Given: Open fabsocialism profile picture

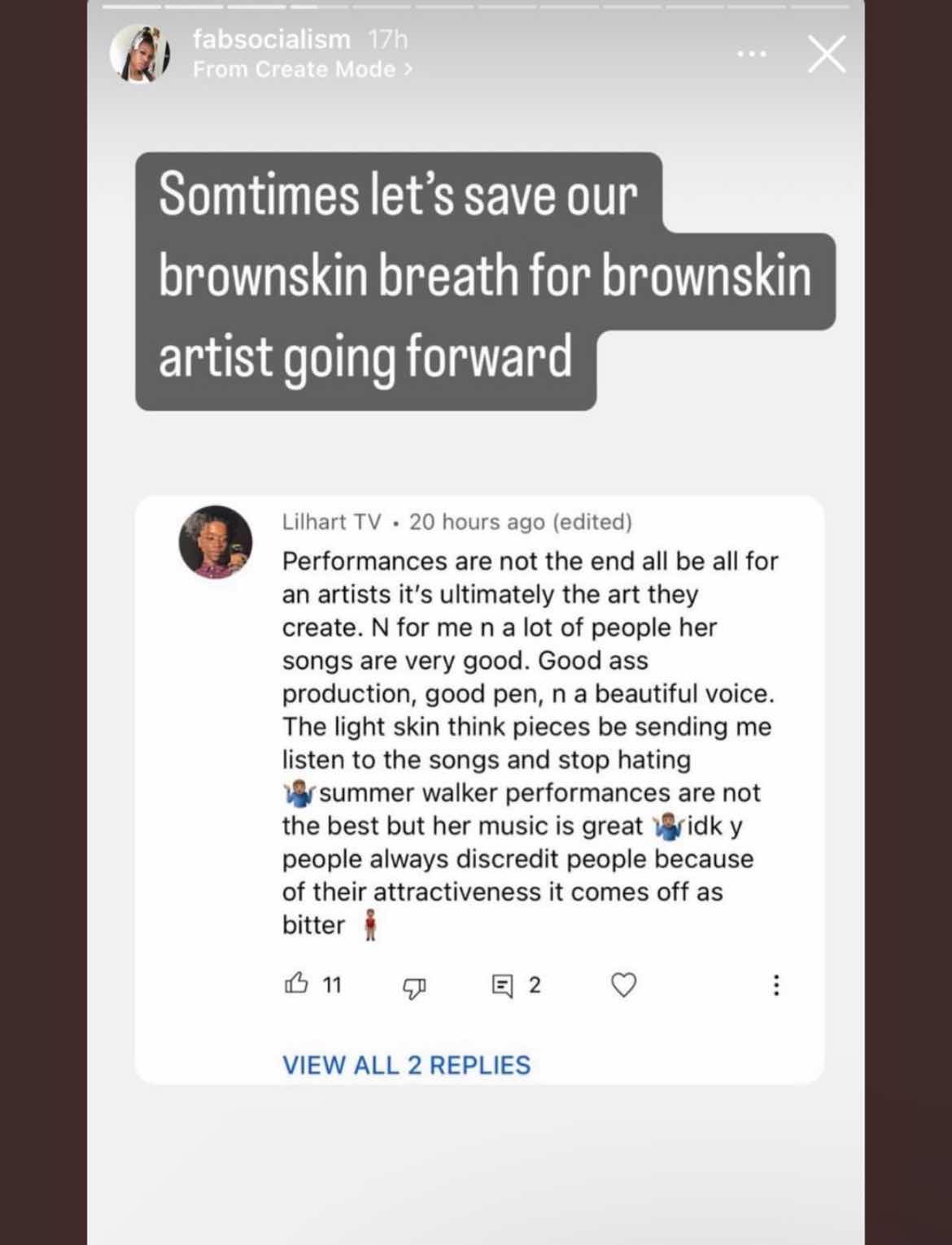Looking at the screenshot, I should coord(139,54).
